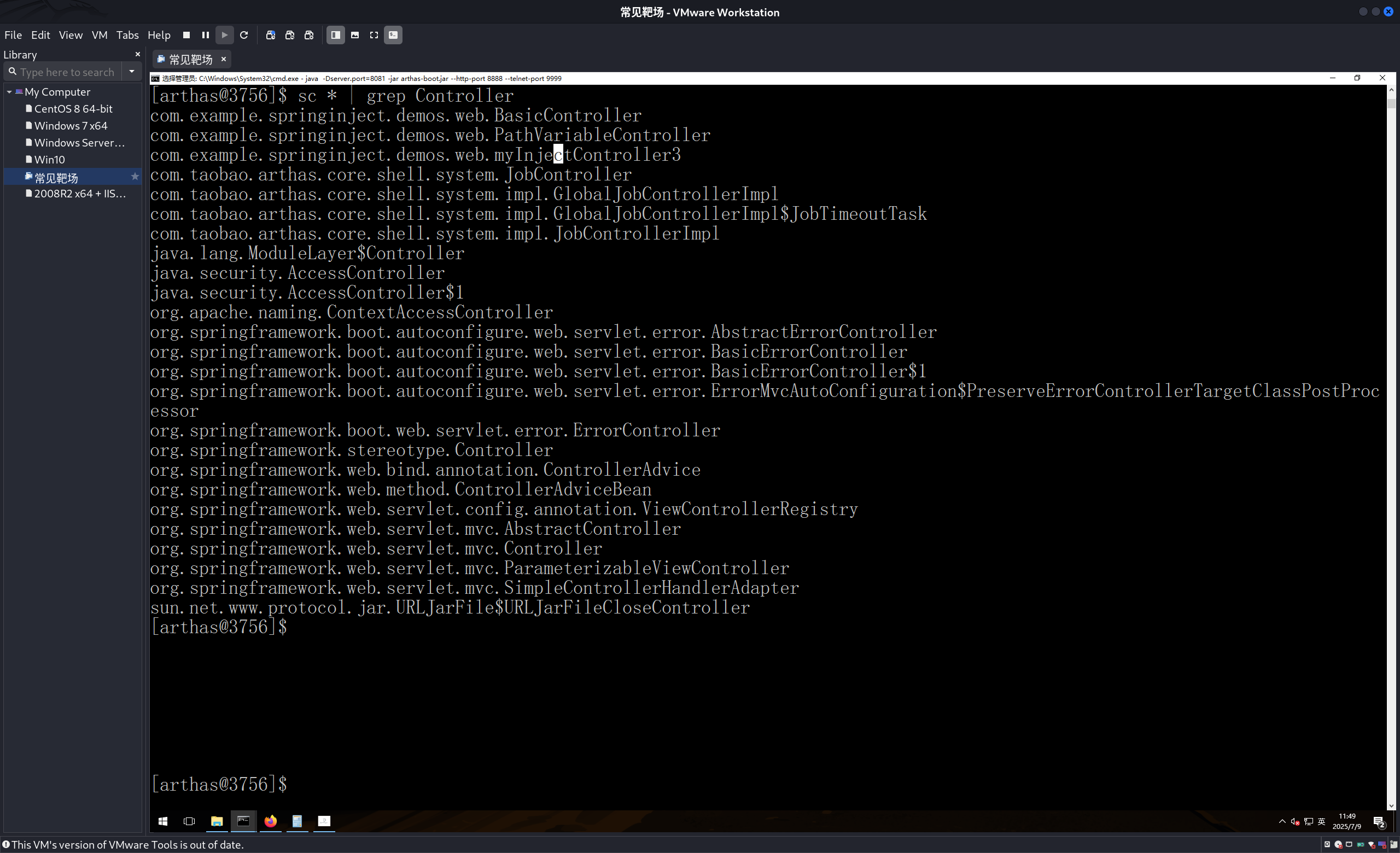Show hidden system tray icons chevron
Image resolution: width=1400 pixels, height=853 pixels.
tap(1282, 822)
